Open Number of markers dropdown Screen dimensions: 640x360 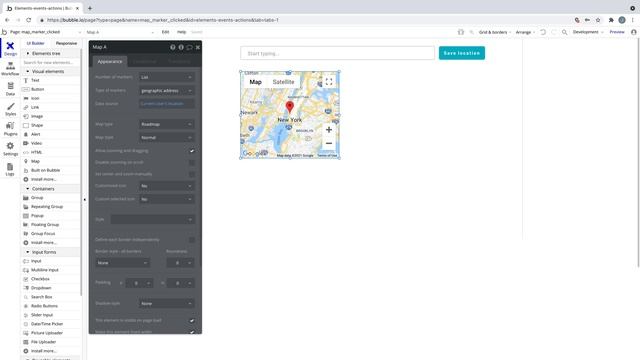[x=167, y=77]
